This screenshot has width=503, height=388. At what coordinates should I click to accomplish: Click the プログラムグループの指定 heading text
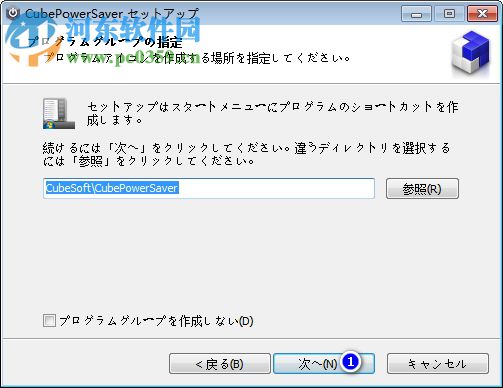point(105,42)
